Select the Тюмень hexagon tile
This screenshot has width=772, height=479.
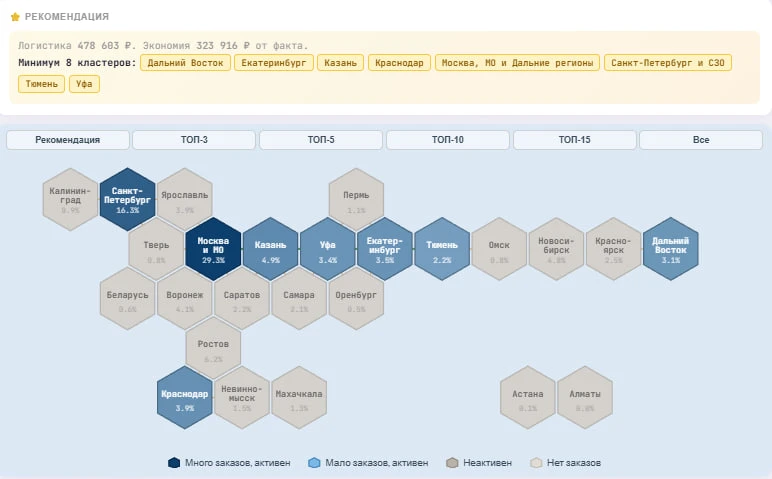(442, 247)
